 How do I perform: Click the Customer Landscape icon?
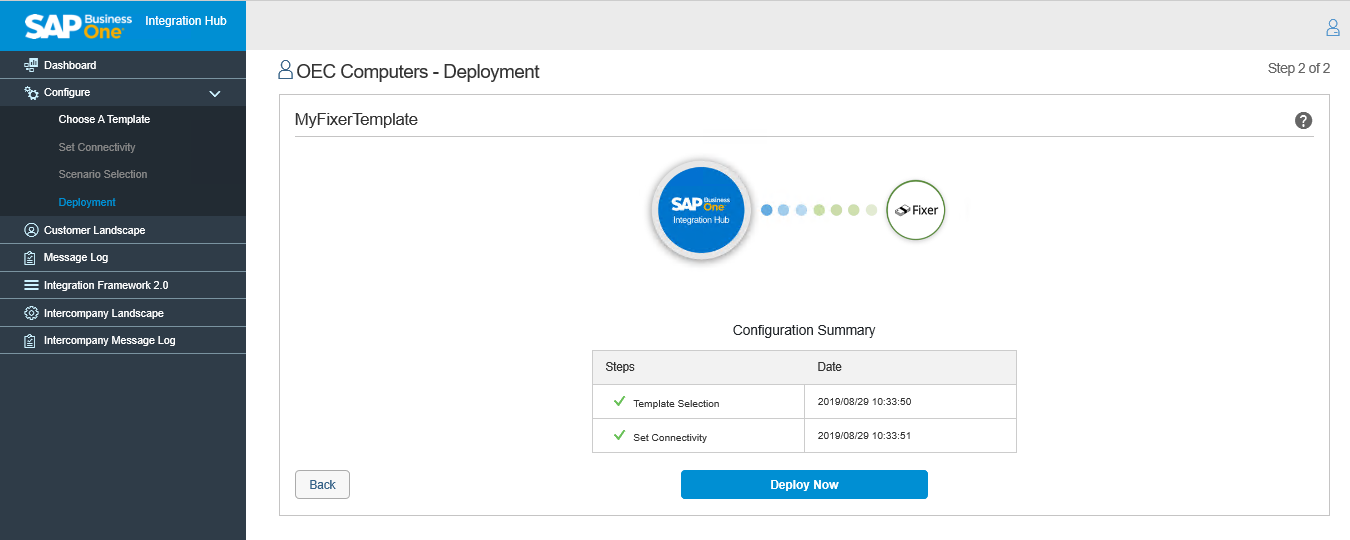point(31,230)
